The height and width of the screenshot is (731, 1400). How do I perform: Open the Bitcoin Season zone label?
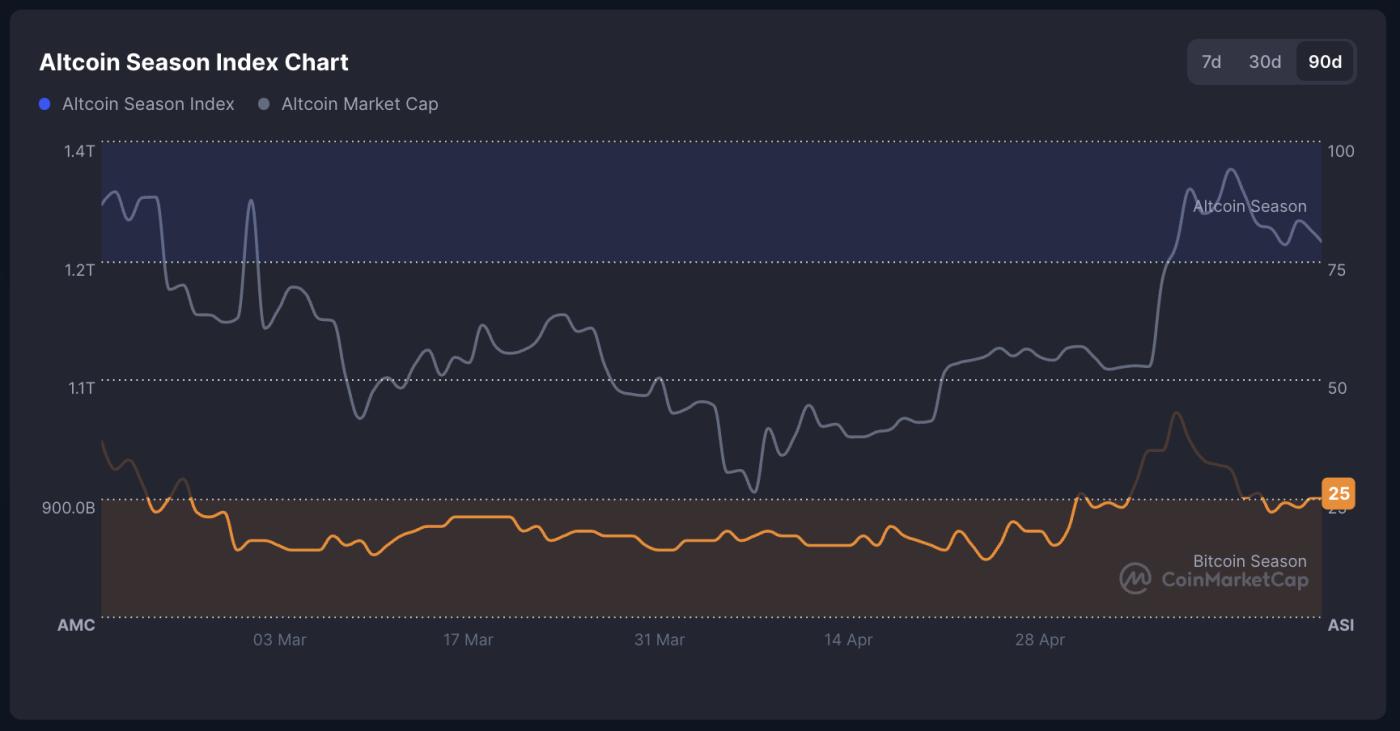(1249, 561)
